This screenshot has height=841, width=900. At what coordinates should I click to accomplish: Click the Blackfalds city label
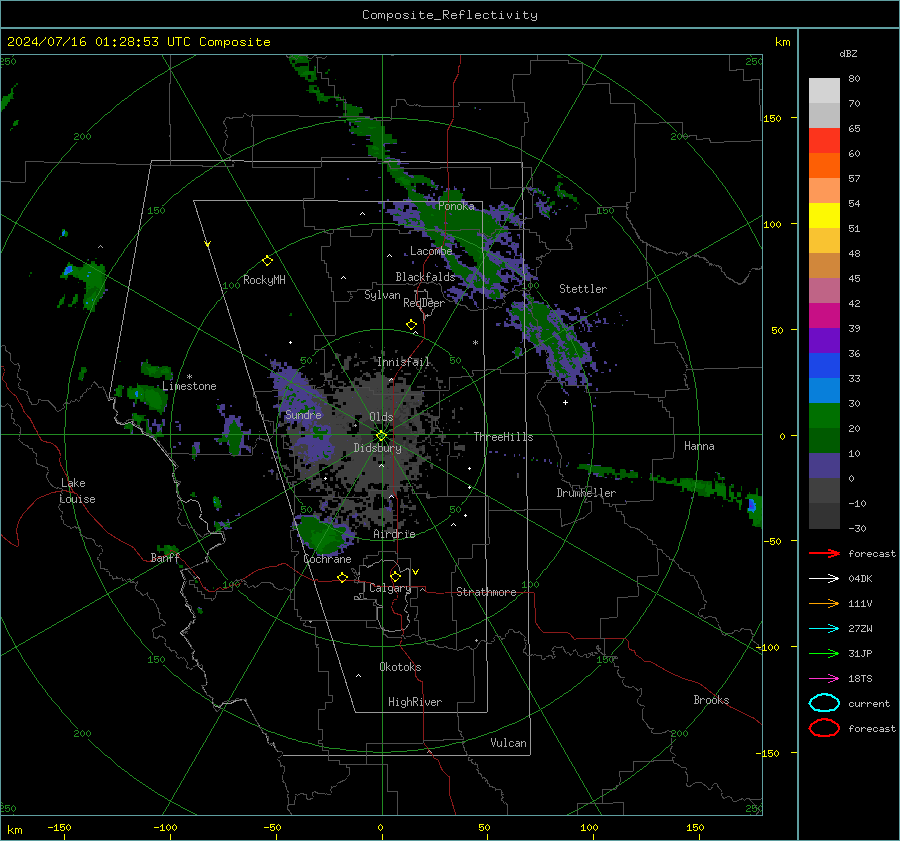tap(425, 277)
